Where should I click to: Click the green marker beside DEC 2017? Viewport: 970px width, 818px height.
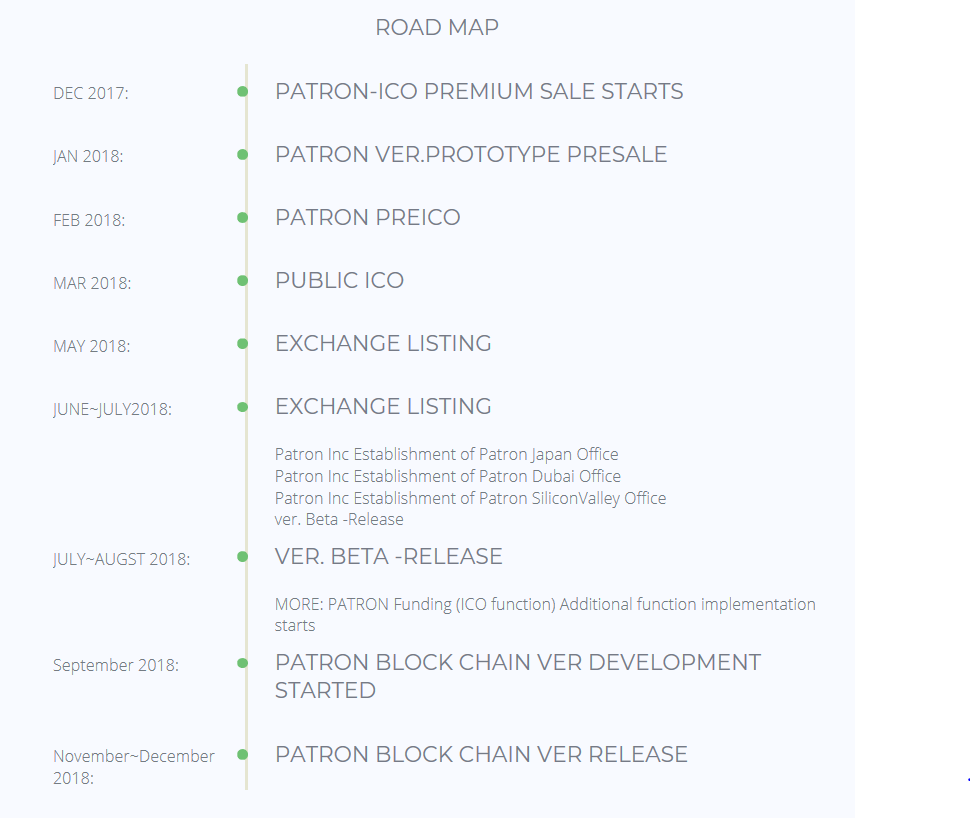(242, 92)
